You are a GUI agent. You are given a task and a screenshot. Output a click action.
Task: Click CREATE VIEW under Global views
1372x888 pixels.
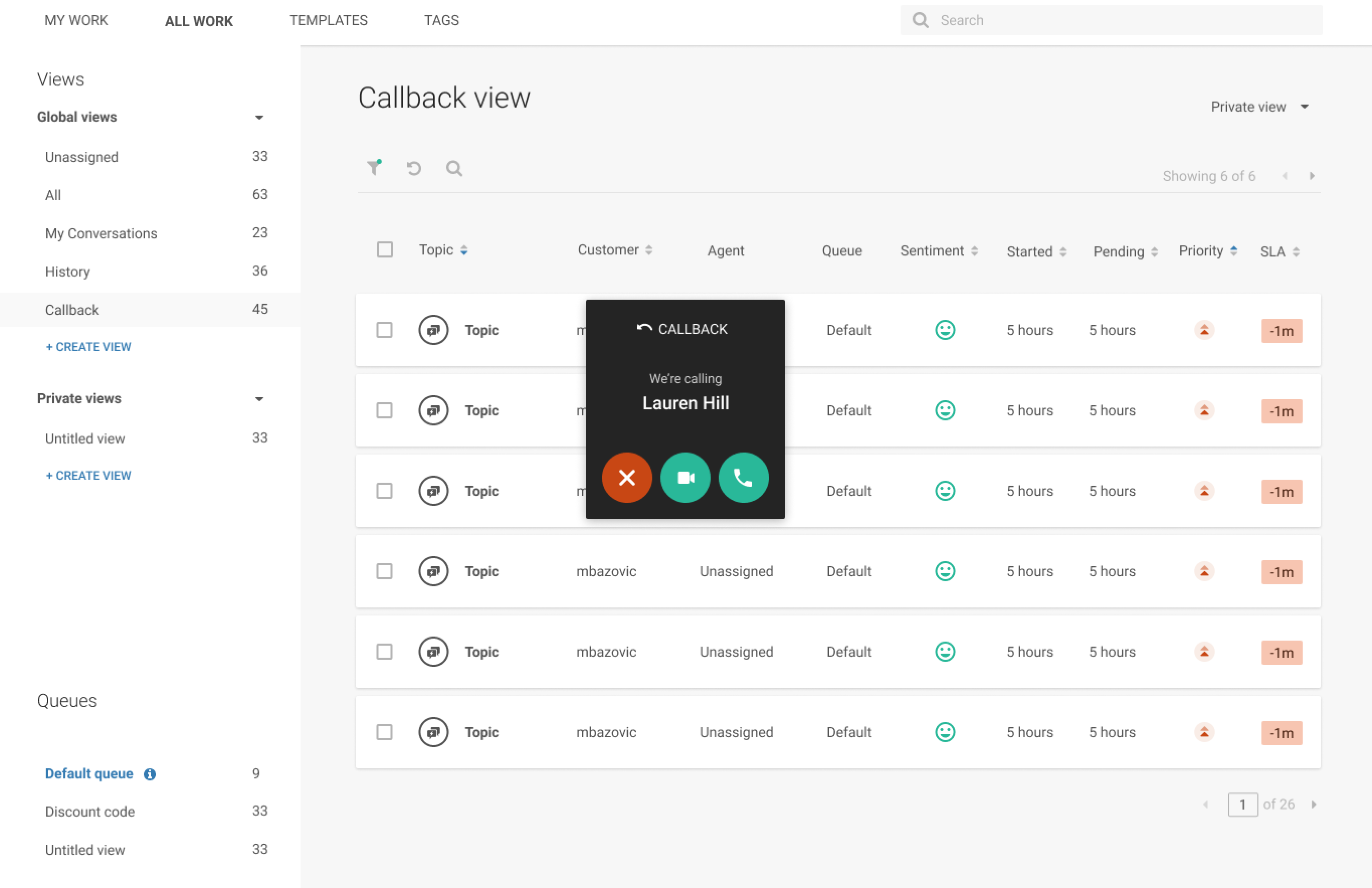pos(88,346)
